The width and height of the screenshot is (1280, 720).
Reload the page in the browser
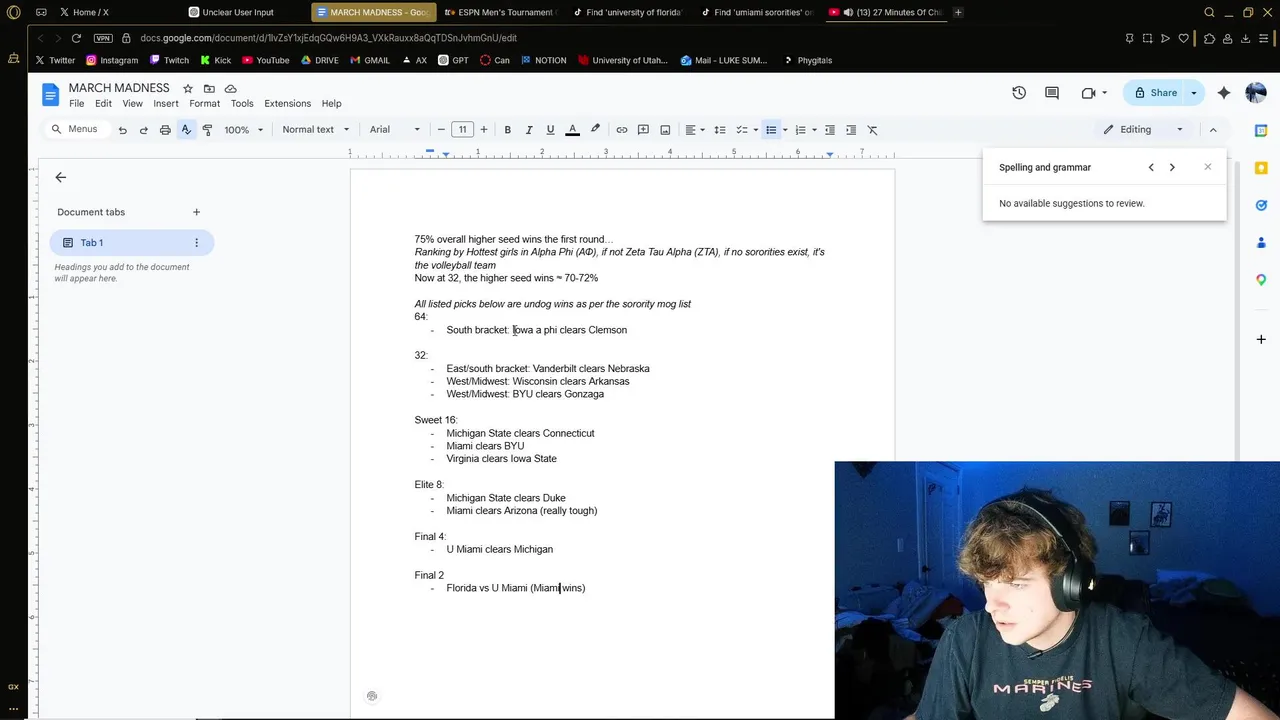pyautogui.click(x=76, y=38)
